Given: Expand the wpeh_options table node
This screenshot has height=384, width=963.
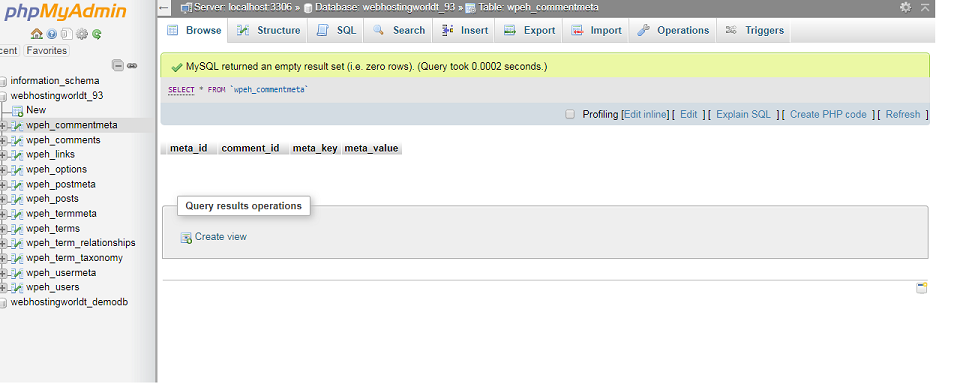Looking at the screenshot, I should pyautogui.click(x=3, y=170).
